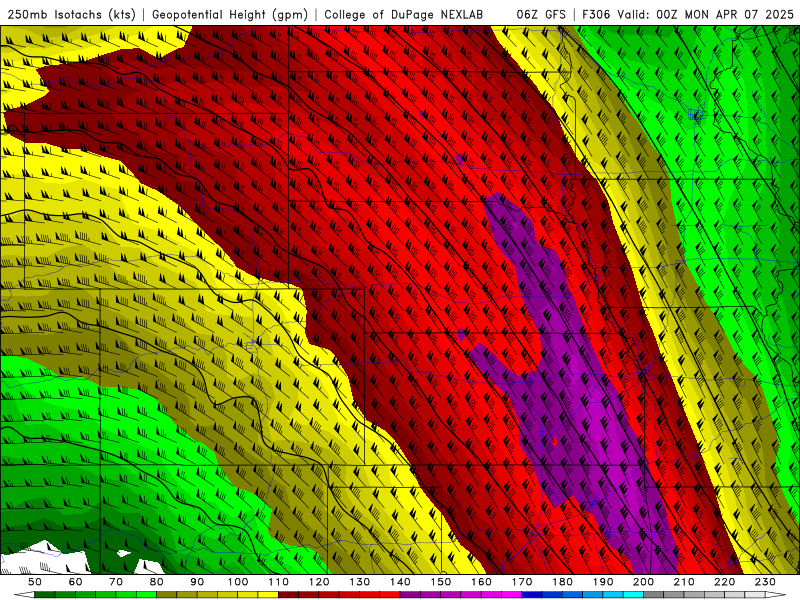Click the '70' value on the legend scale
Screen dimensions: 800x600
pyautogui.click(x=116, y=582)
